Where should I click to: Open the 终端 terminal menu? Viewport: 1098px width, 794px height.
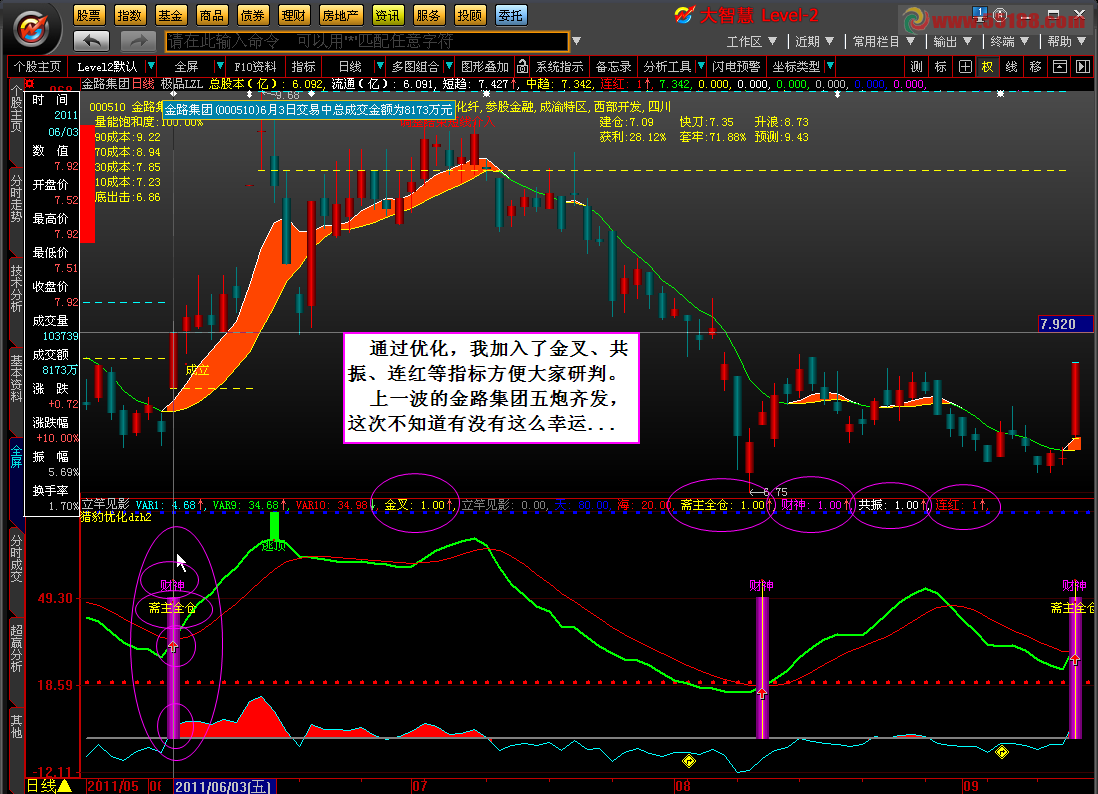pyautogui.click(x=1009, y=41)
